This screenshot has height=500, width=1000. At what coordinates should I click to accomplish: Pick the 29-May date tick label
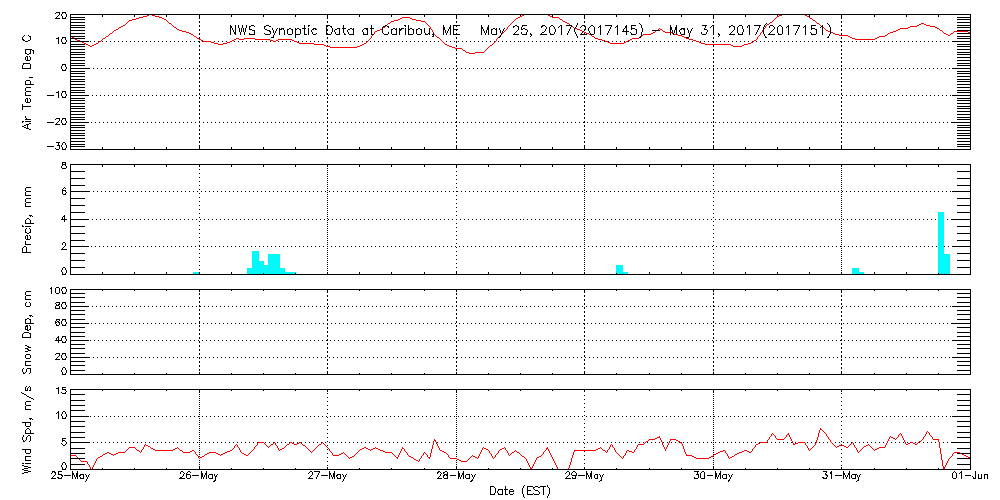click(x=585, y=477)
